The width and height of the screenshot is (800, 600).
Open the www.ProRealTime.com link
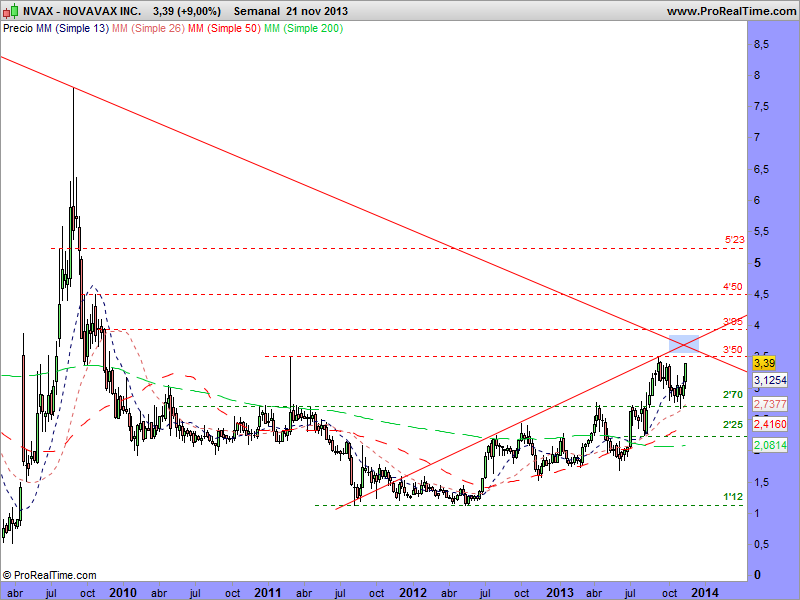tap(731, 11)
